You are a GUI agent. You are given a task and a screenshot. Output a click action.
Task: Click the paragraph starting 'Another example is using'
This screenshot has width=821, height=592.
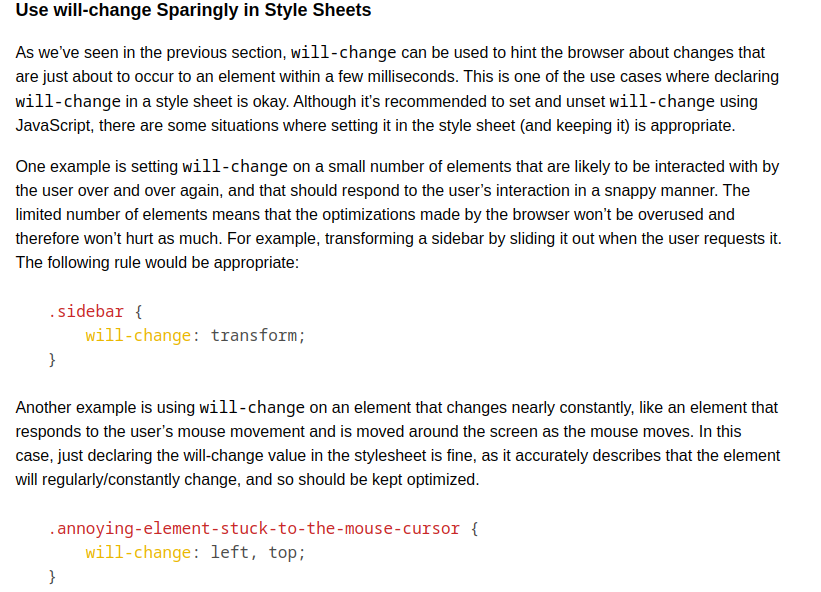point(397,443)
